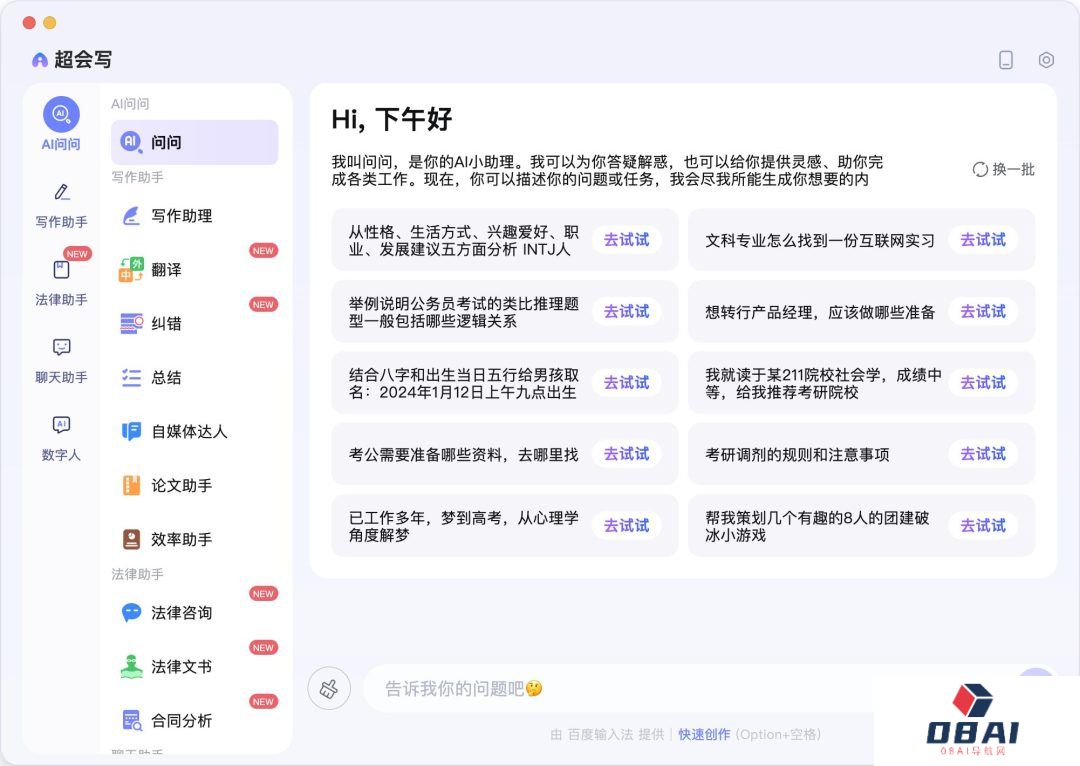Click the 合同分析 document icon
1080x766 pixels.
click(131, 721)
